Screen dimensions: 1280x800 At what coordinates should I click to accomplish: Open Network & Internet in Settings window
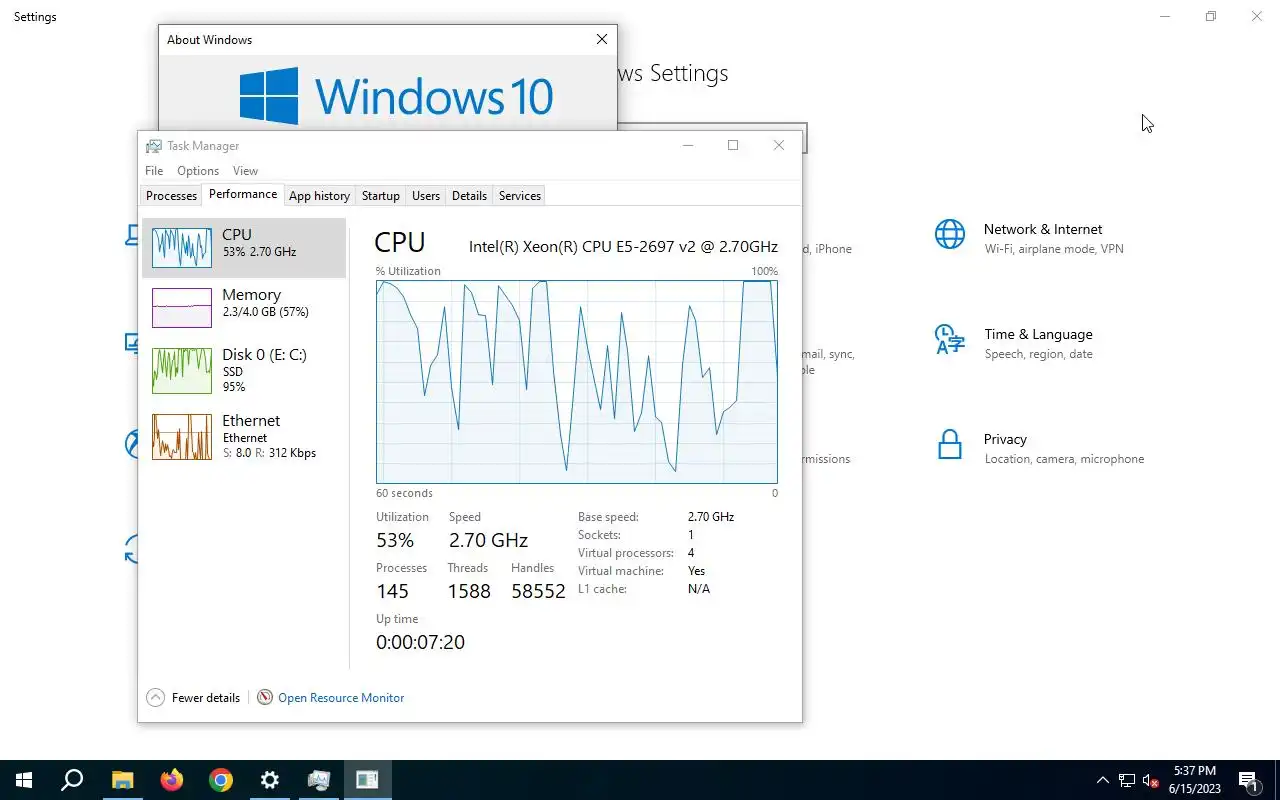click(1043, 238)
